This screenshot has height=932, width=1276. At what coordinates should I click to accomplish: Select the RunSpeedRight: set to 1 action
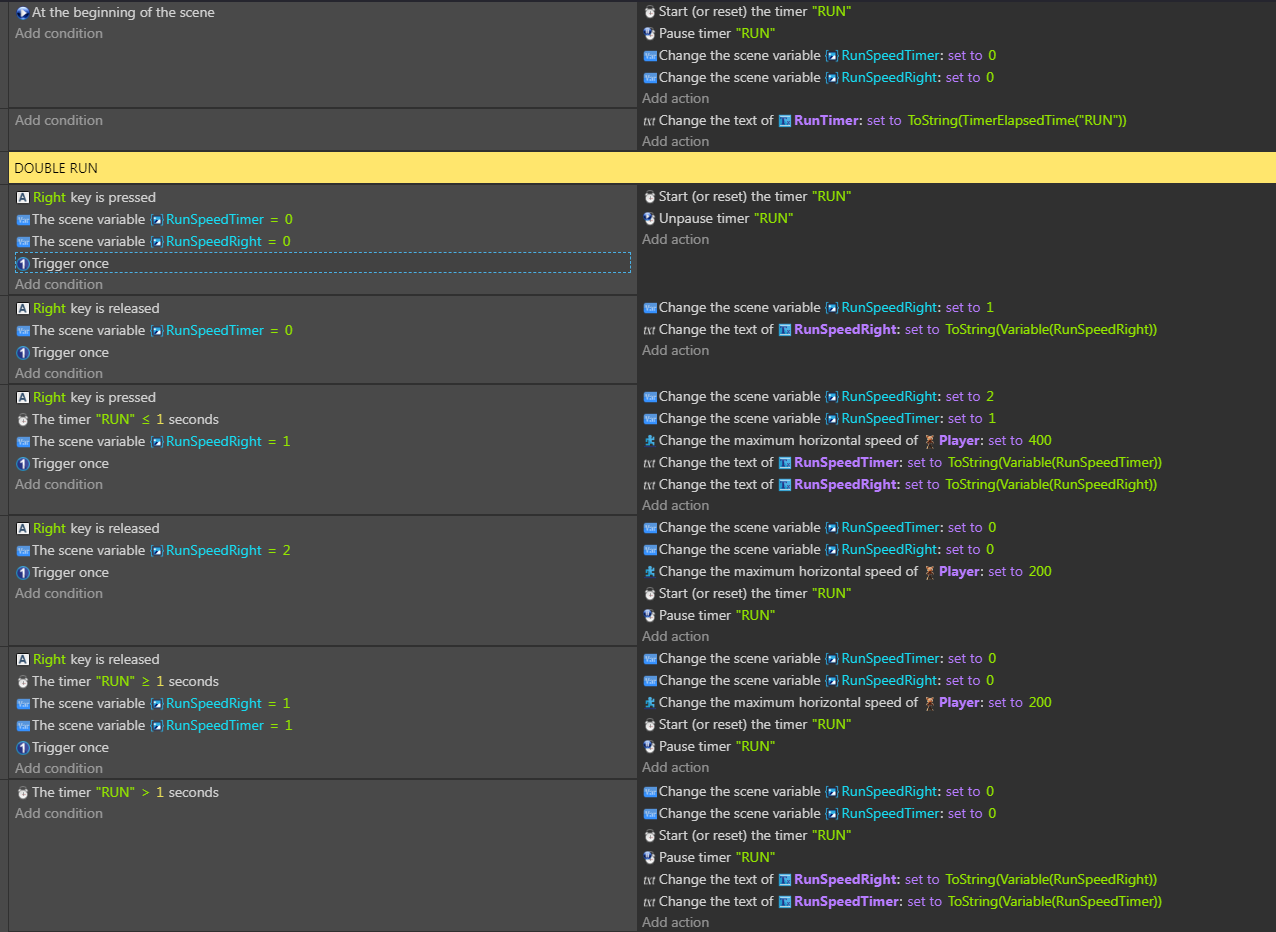(x=826, y=307)
